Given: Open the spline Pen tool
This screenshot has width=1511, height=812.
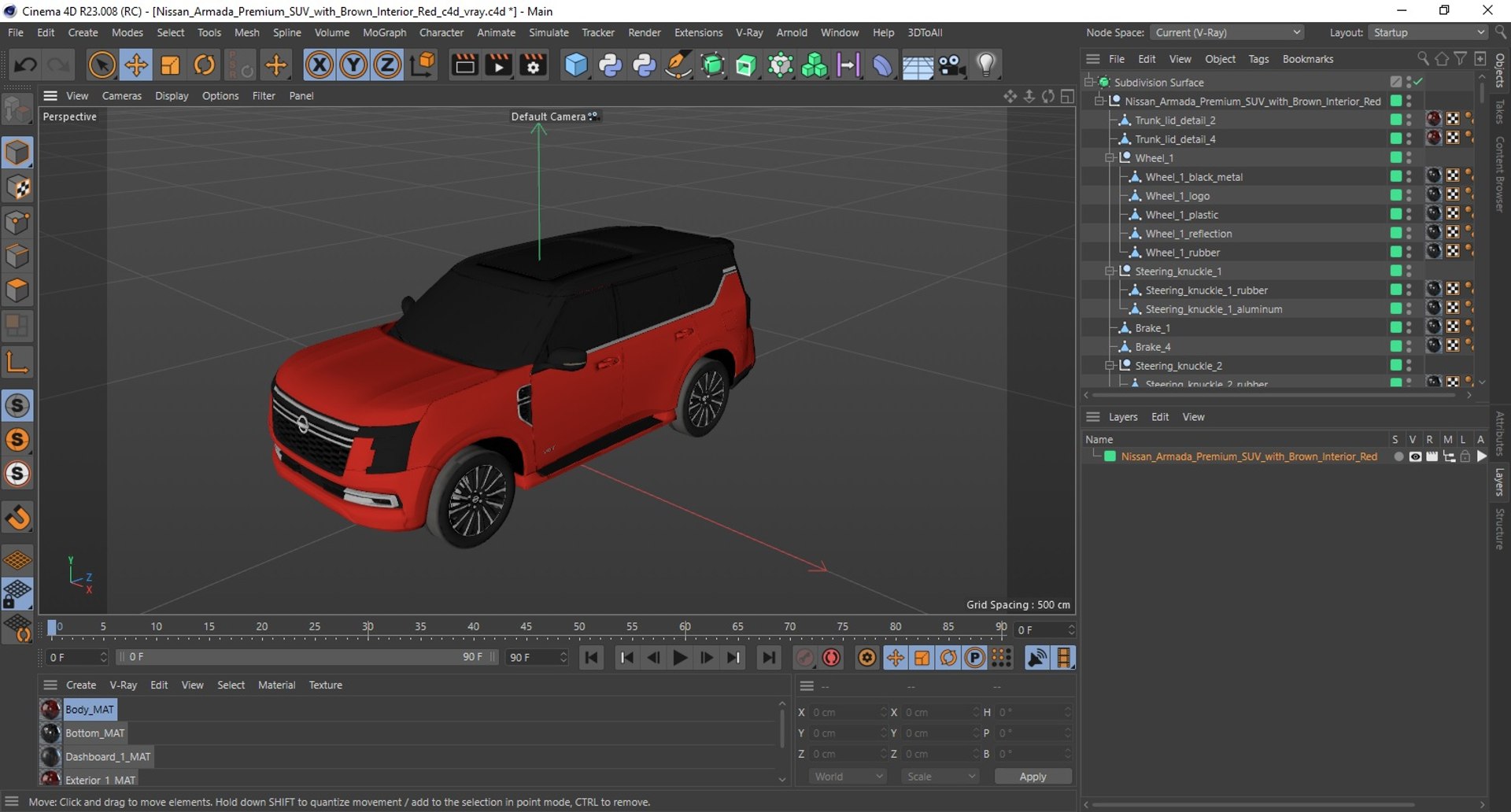Looking at the screenshot, I should tap(678, 65).
